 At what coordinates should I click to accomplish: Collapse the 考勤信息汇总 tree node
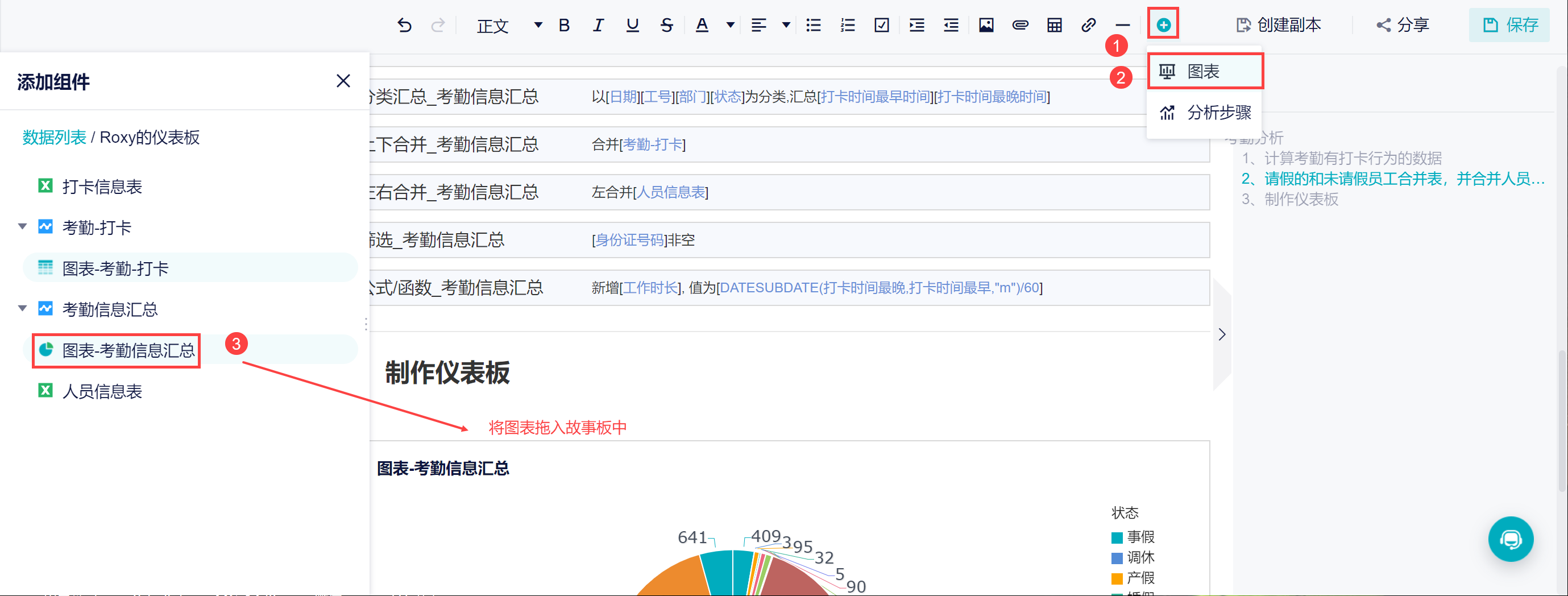click(23, 308)
